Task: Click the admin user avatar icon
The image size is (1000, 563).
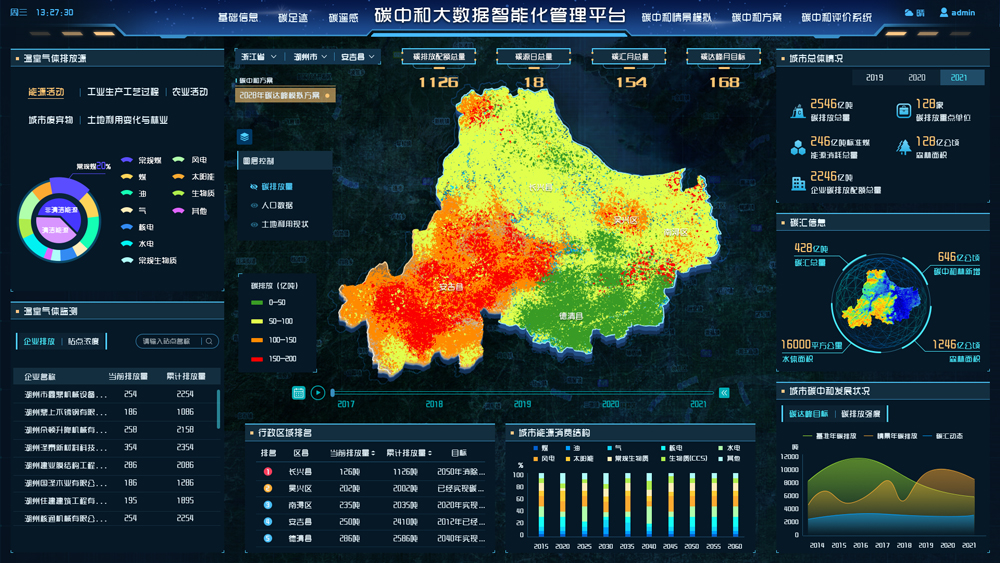Action: [942, 13]
